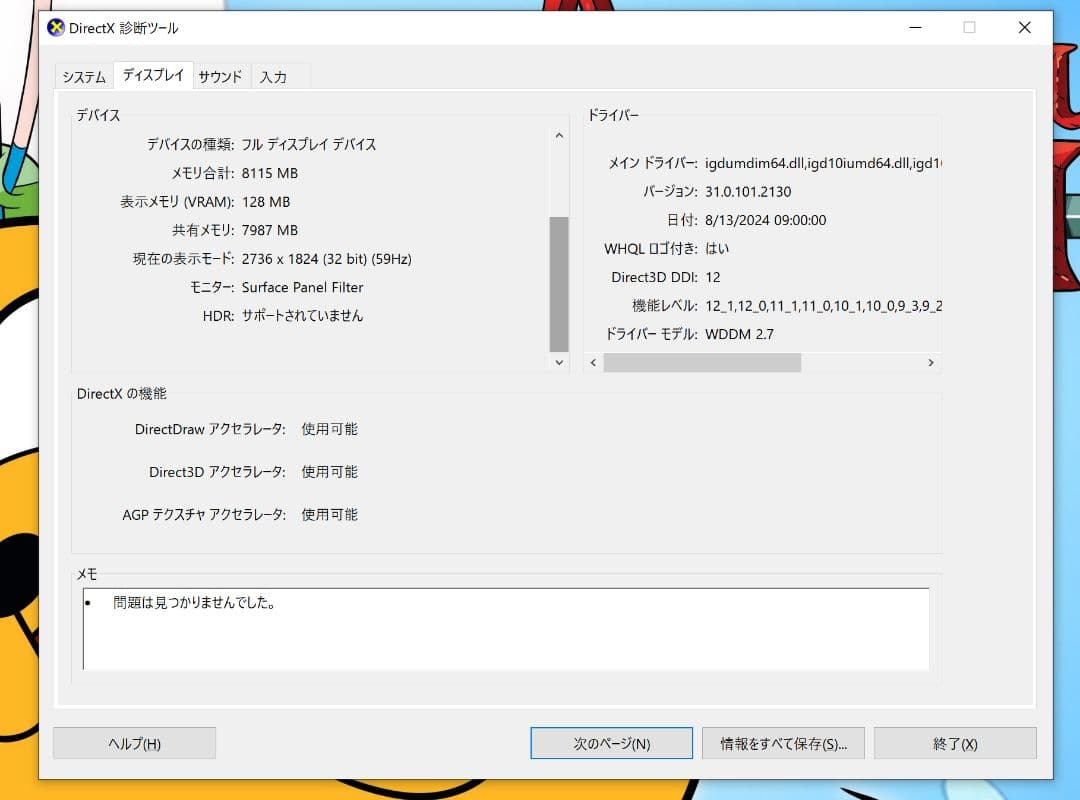Click the up arrow of device list scrollbar
Viewport: 1080px width, 800px height.
pos(559,135)
